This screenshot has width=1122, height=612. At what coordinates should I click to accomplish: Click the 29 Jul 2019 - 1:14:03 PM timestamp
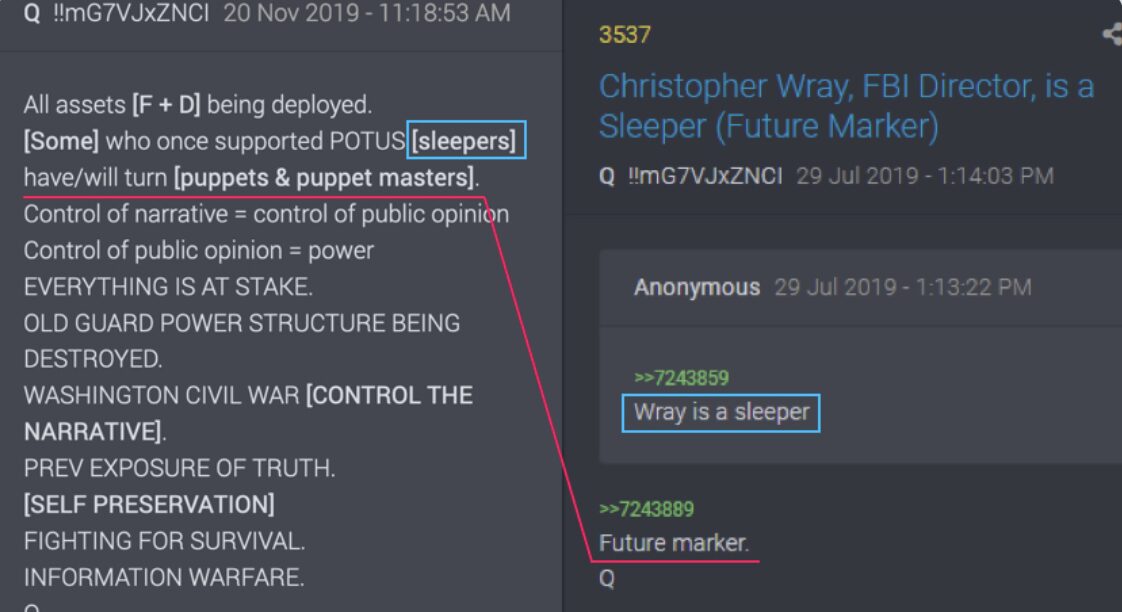point(925,176)
